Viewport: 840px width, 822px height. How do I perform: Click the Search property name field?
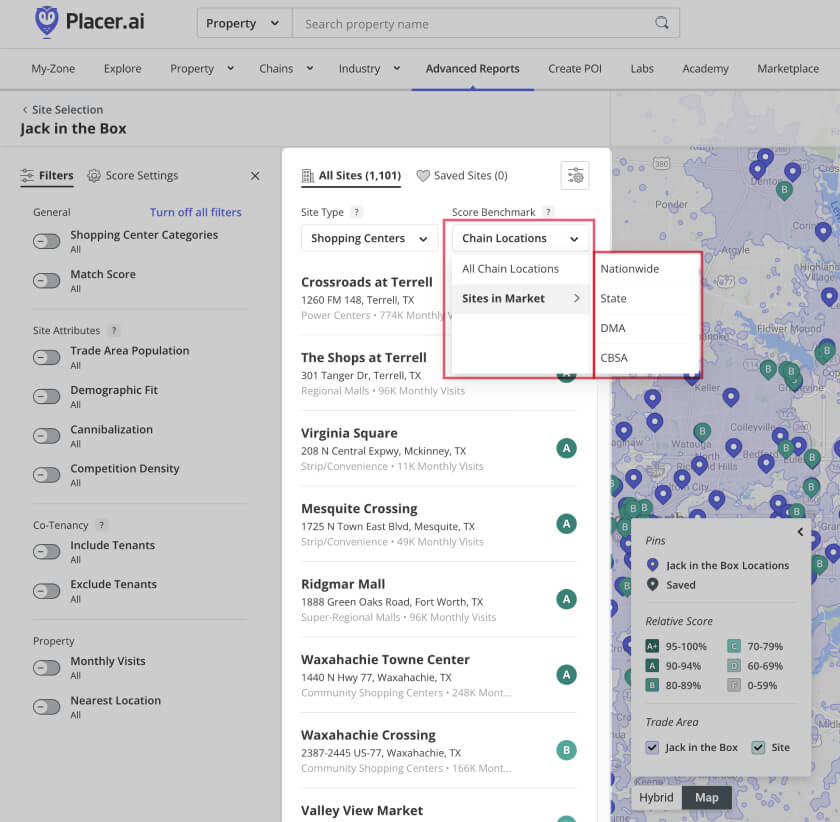(x=486, y=23)
